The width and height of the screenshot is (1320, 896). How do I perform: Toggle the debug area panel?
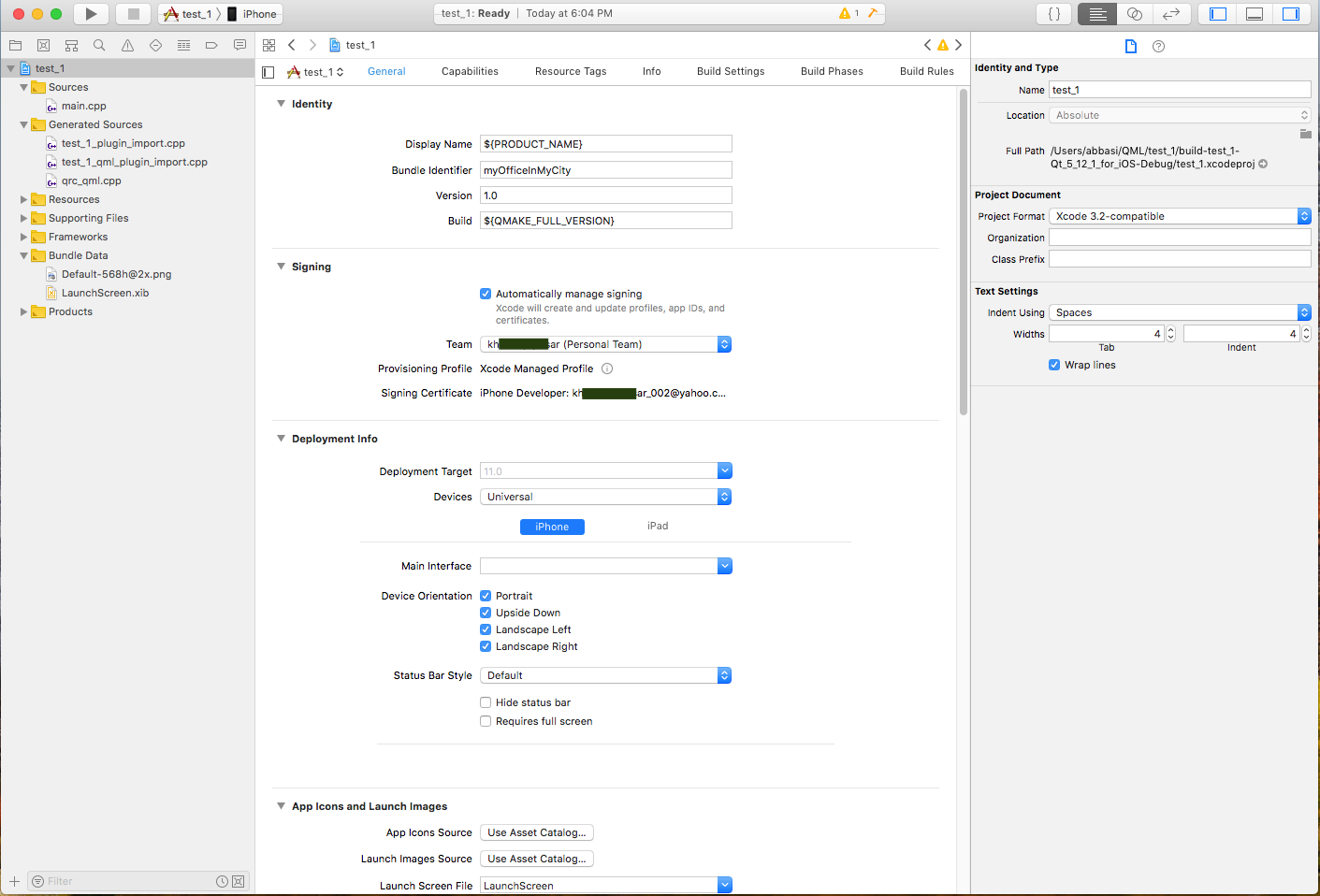tap(1255, 14)
